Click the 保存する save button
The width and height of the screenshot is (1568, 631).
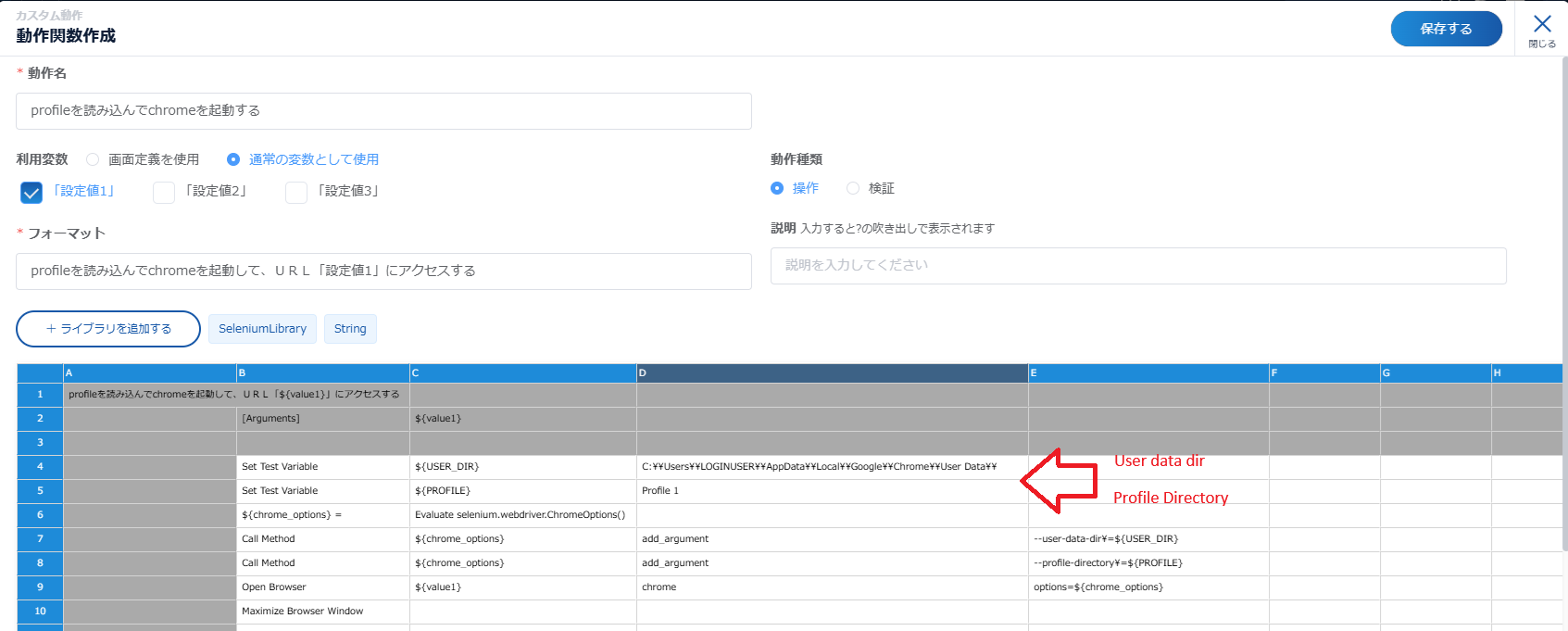1446,29
